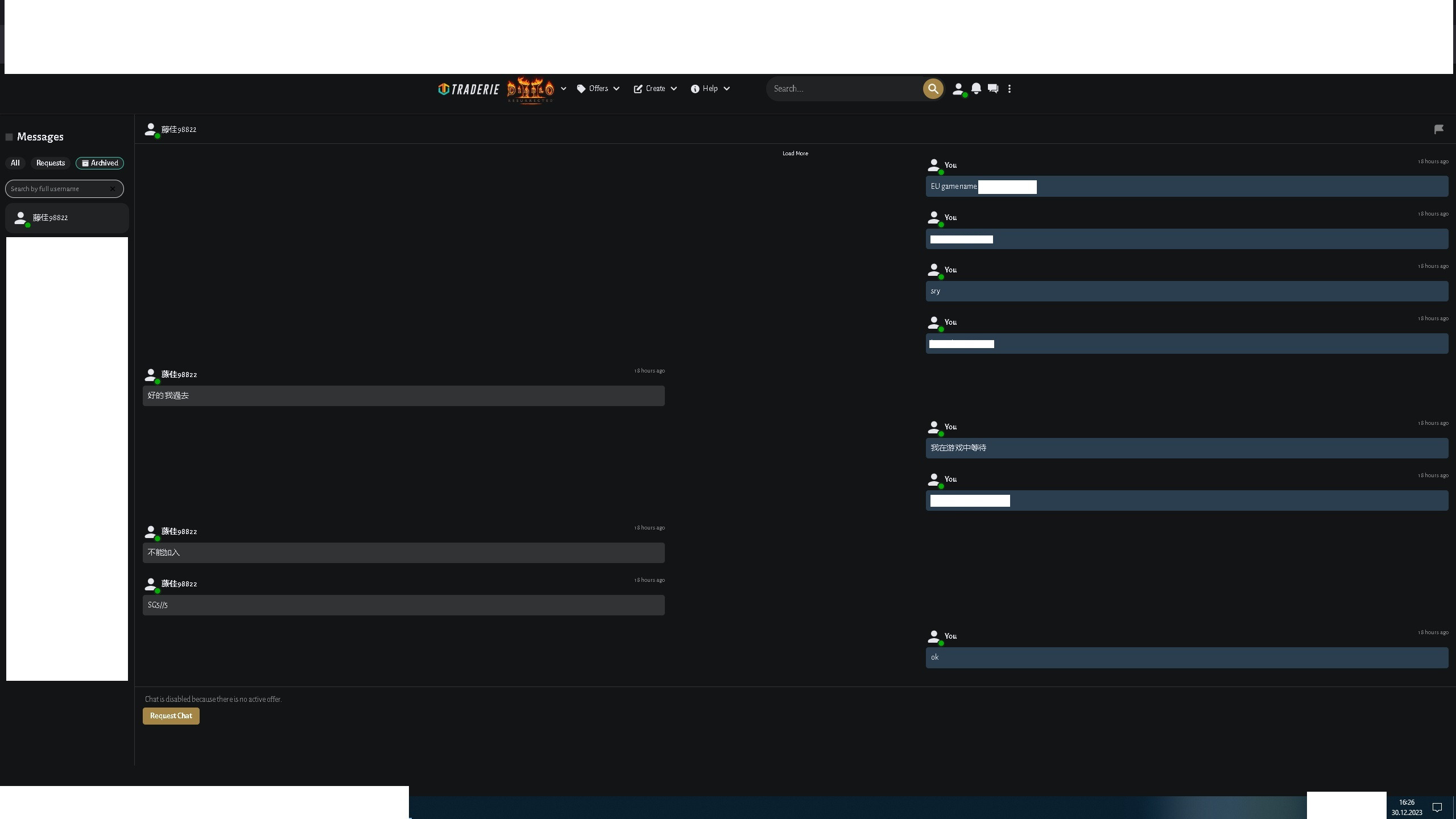Click the report flag icon in chat header
Viewport: 1456px width, 819px height.
click(x=1438, y=130)
